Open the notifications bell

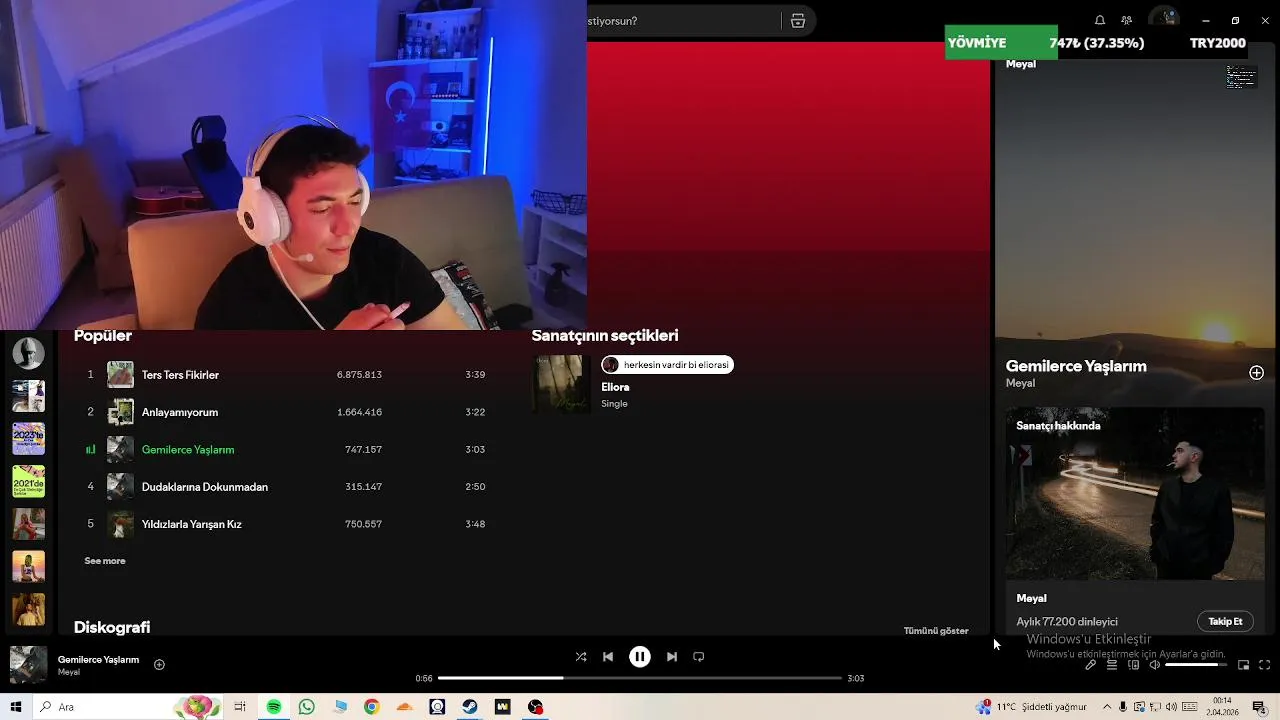(1100, 20)
